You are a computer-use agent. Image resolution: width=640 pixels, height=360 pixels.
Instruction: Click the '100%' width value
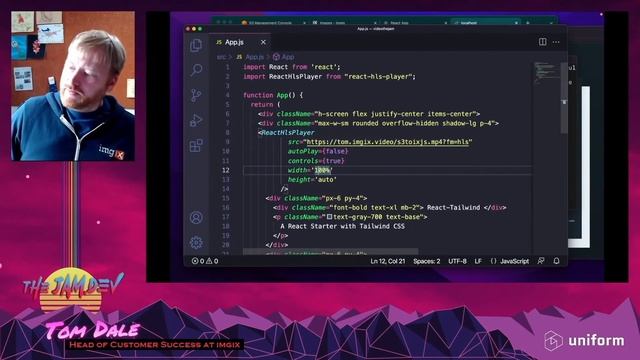[322, 170]
